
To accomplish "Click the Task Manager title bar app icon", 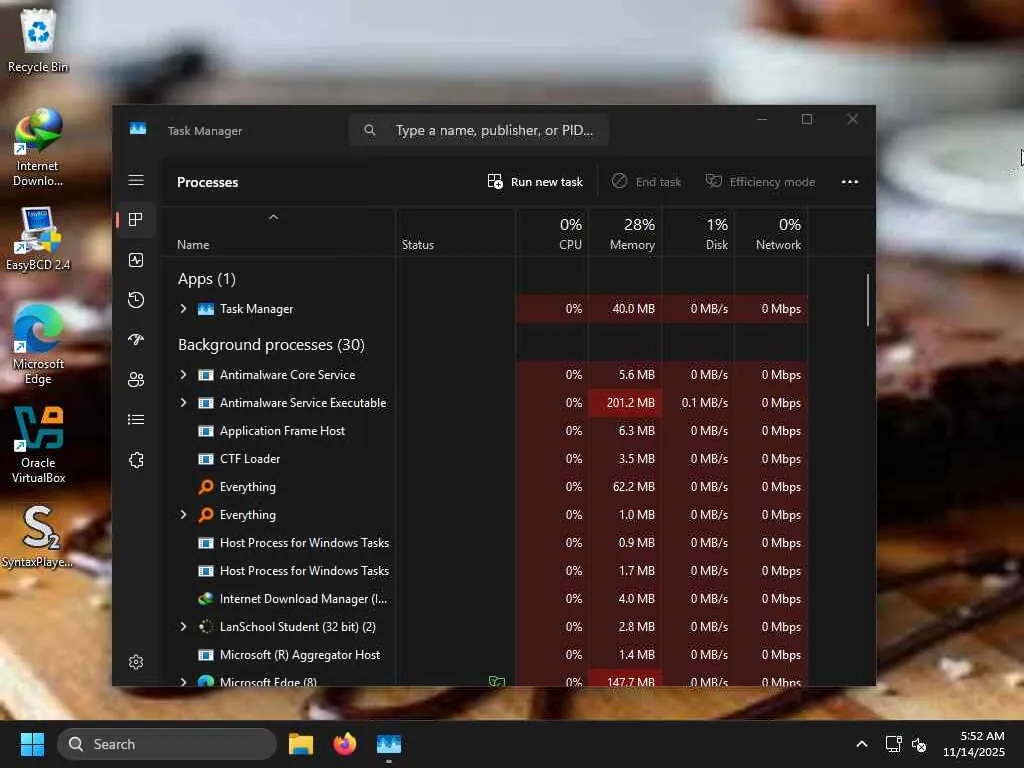I will tap(138, 129).
